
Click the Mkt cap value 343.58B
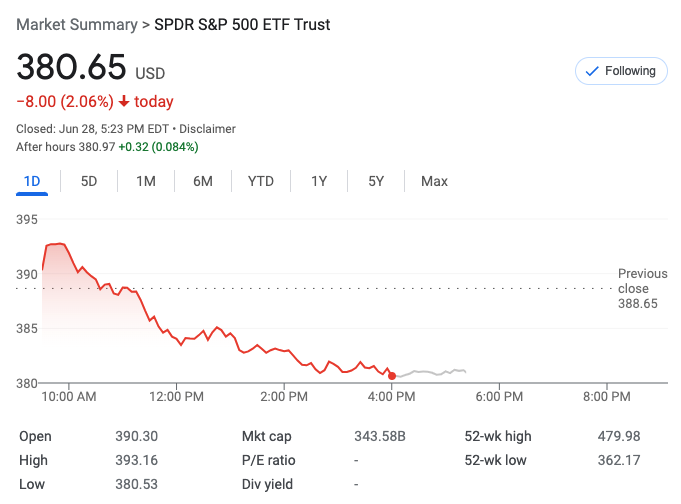(382, 436)
